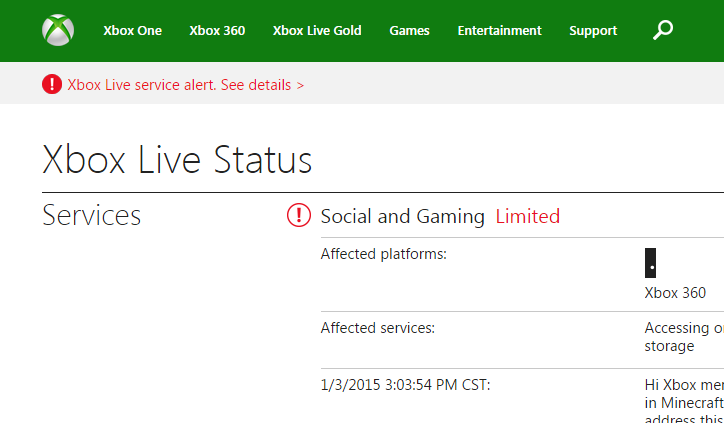This screenshot has width=724, height=423.
Task: Expand the Social and Gaming status section
Action: [402, 216]
